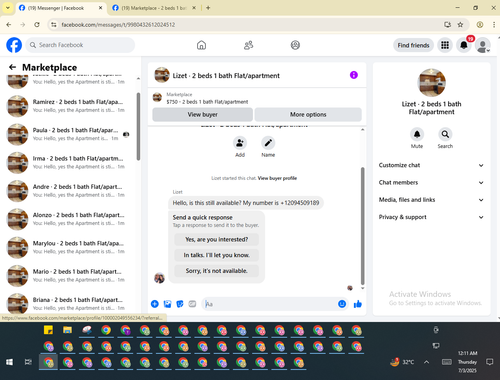Send quick reply Yes, are you interested?
Viewport: 500px width, 380px height.
point(217,239)
